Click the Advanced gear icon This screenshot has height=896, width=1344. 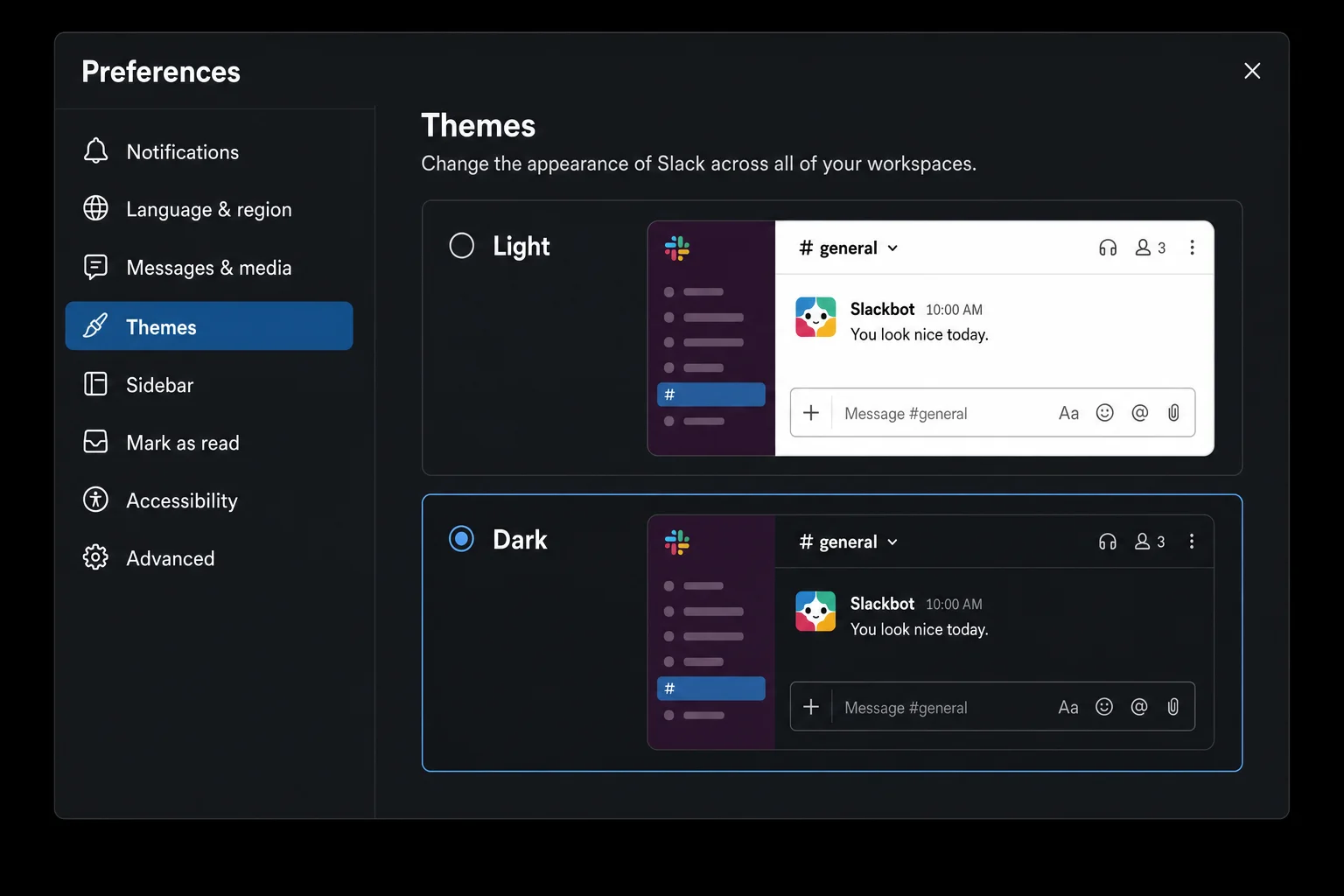pos(95,557)
